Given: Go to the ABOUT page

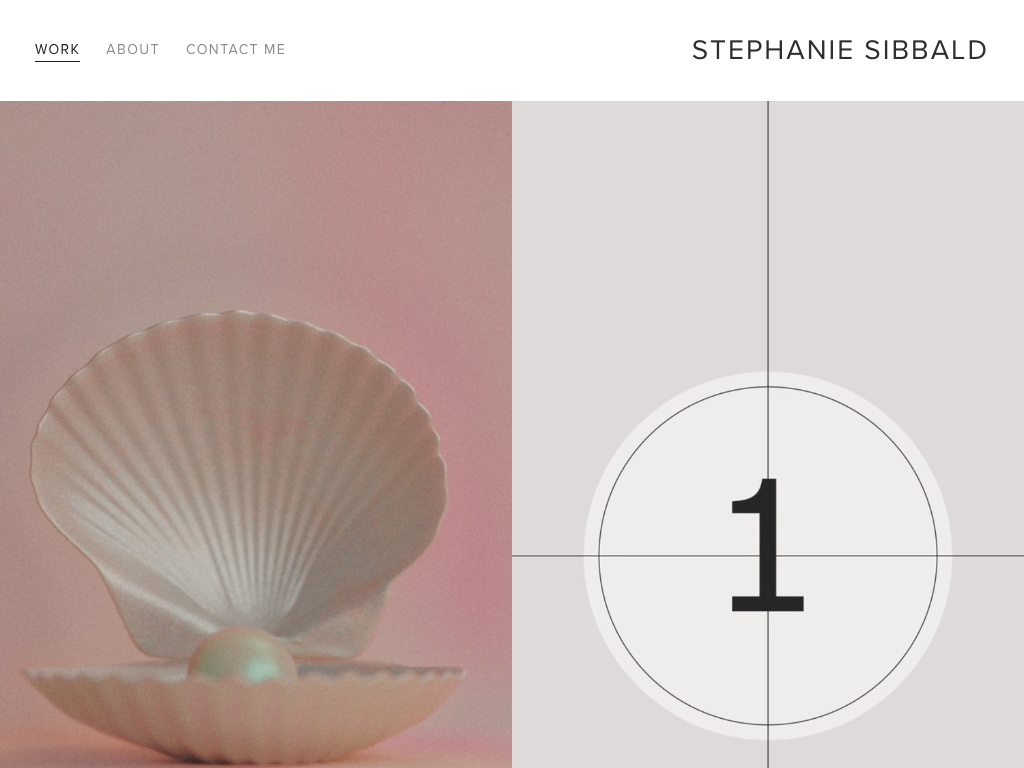Looking at the screenshot, I should coord(133,50).
